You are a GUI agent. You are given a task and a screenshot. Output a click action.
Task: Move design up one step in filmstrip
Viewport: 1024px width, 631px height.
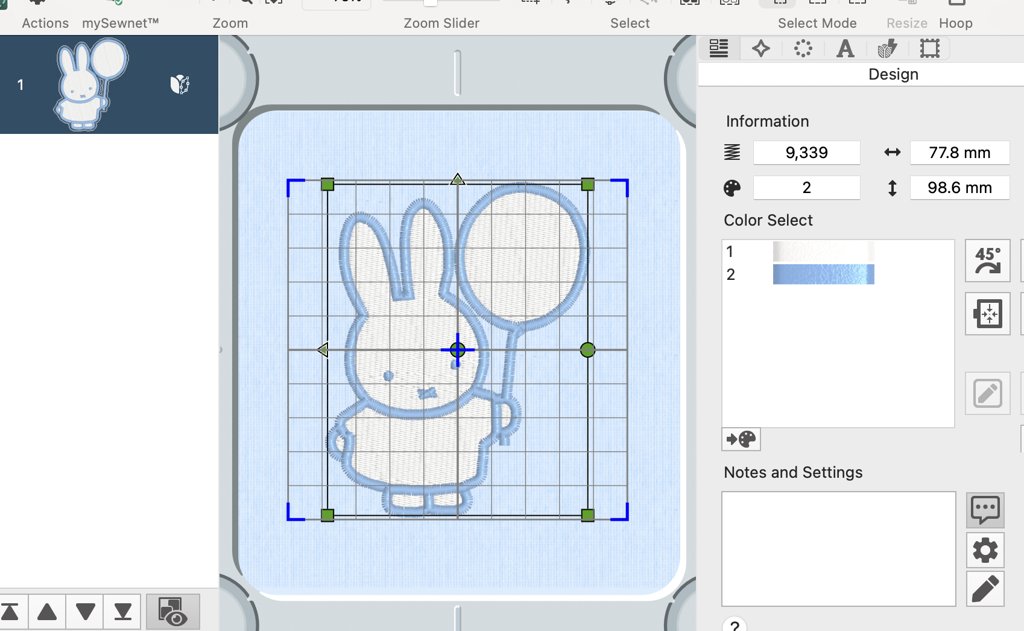tap(47, 612)
